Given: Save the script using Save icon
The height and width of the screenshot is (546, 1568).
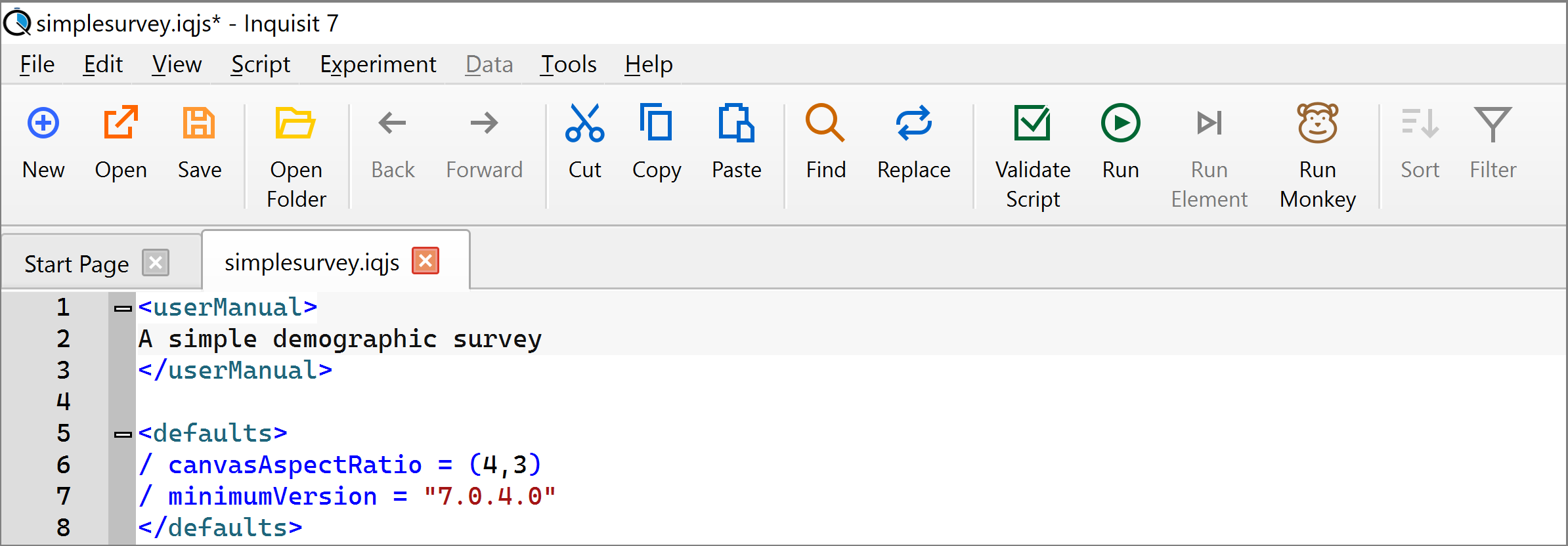Looking at the screenshot, I should [199, 123].
